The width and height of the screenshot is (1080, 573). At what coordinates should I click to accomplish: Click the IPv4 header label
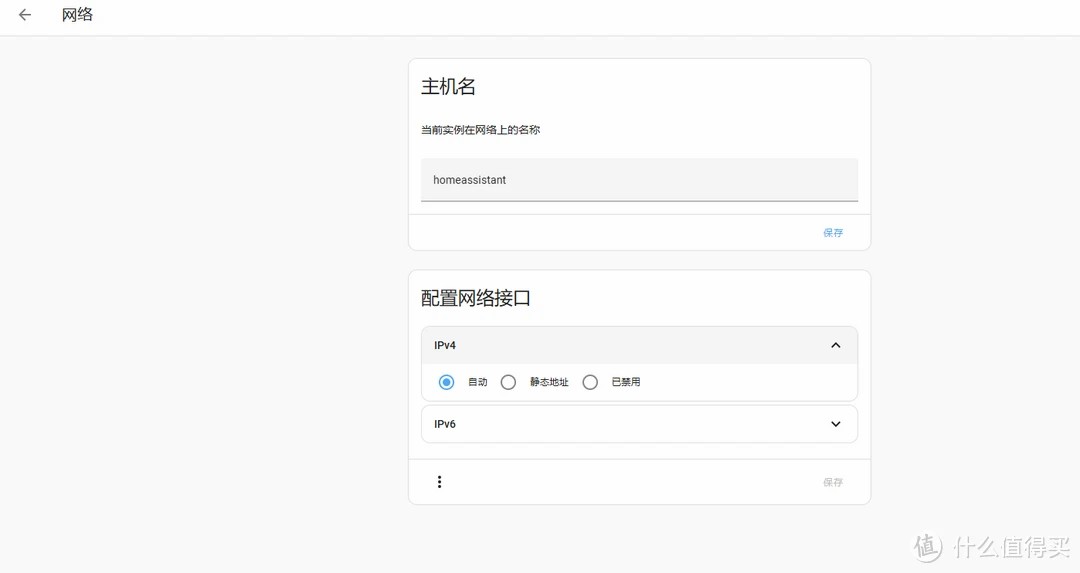[445, 345]
